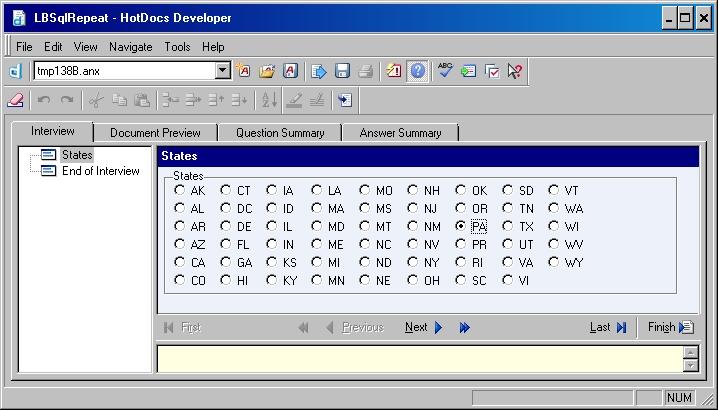Image resolution: width=718 pixels, height=410 pixels.
Task: Click the scissors cut icon
Action: pyautogui.click(x=96, y=100)
